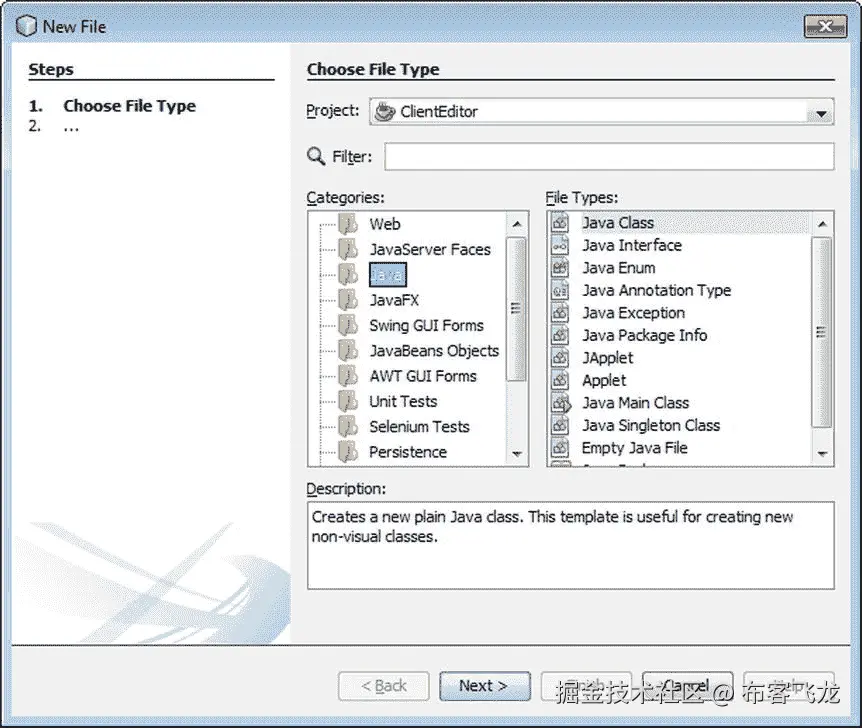Open the Project dropdown

[821, 112]
